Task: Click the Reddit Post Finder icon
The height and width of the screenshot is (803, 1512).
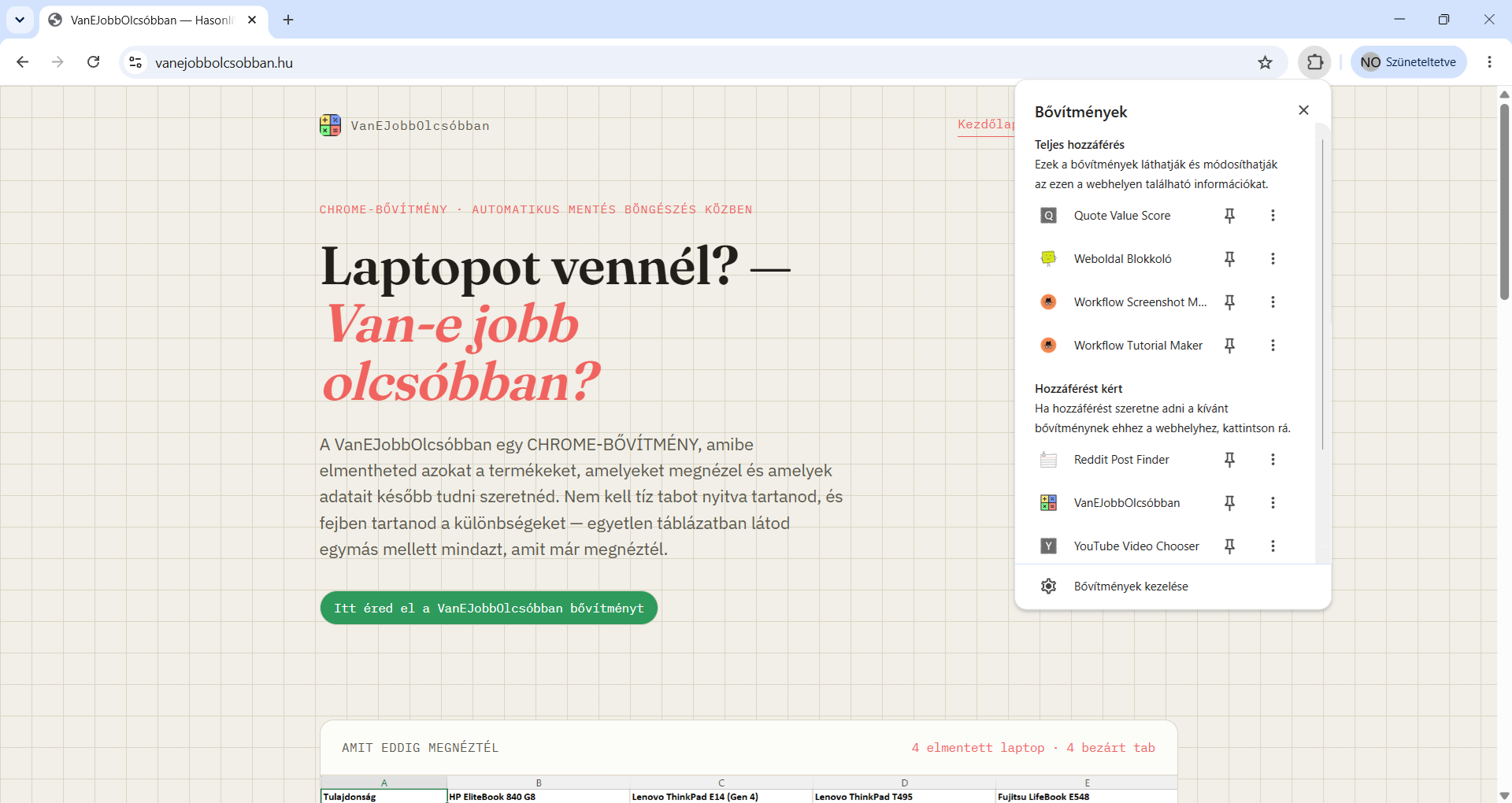Action: (1048, 460)
